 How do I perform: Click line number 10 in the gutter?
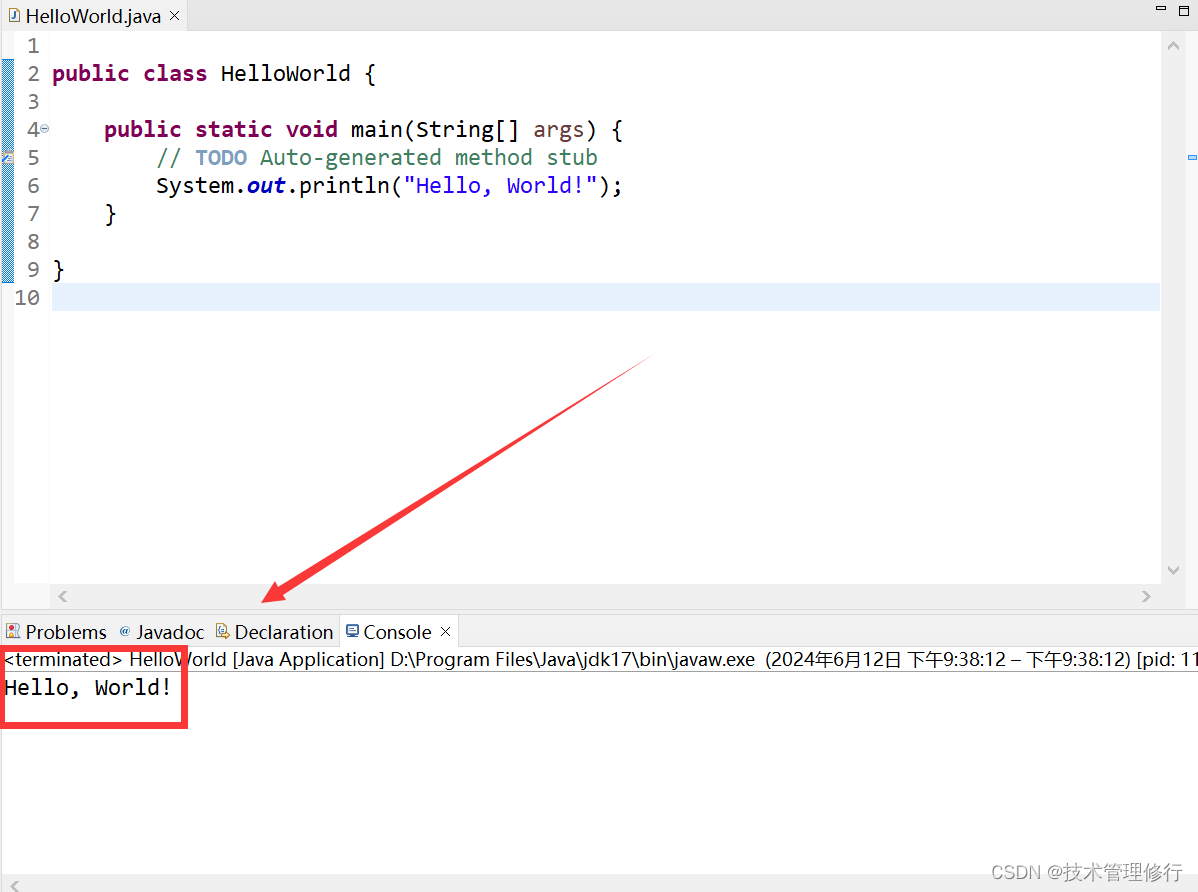click(27, 297)
